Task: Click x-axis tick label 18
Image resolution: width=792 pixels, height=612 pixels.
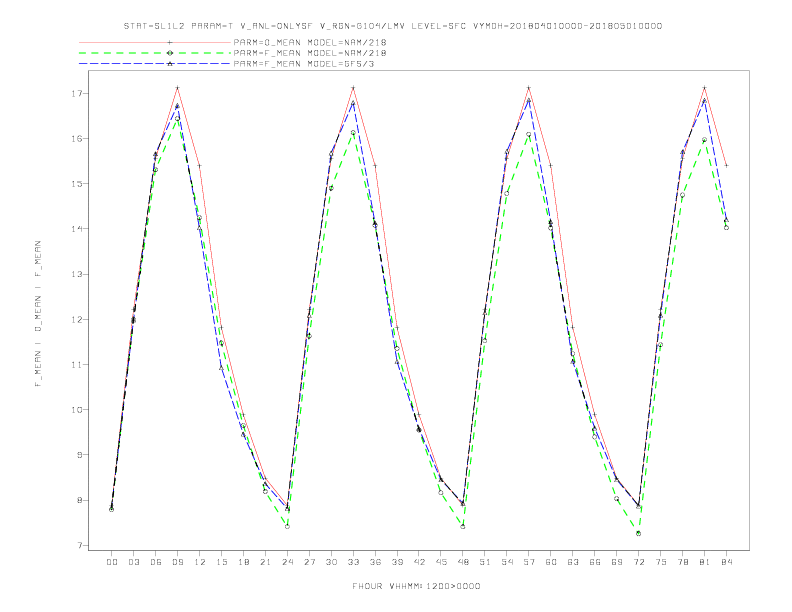Action: (x=243, y=562)
